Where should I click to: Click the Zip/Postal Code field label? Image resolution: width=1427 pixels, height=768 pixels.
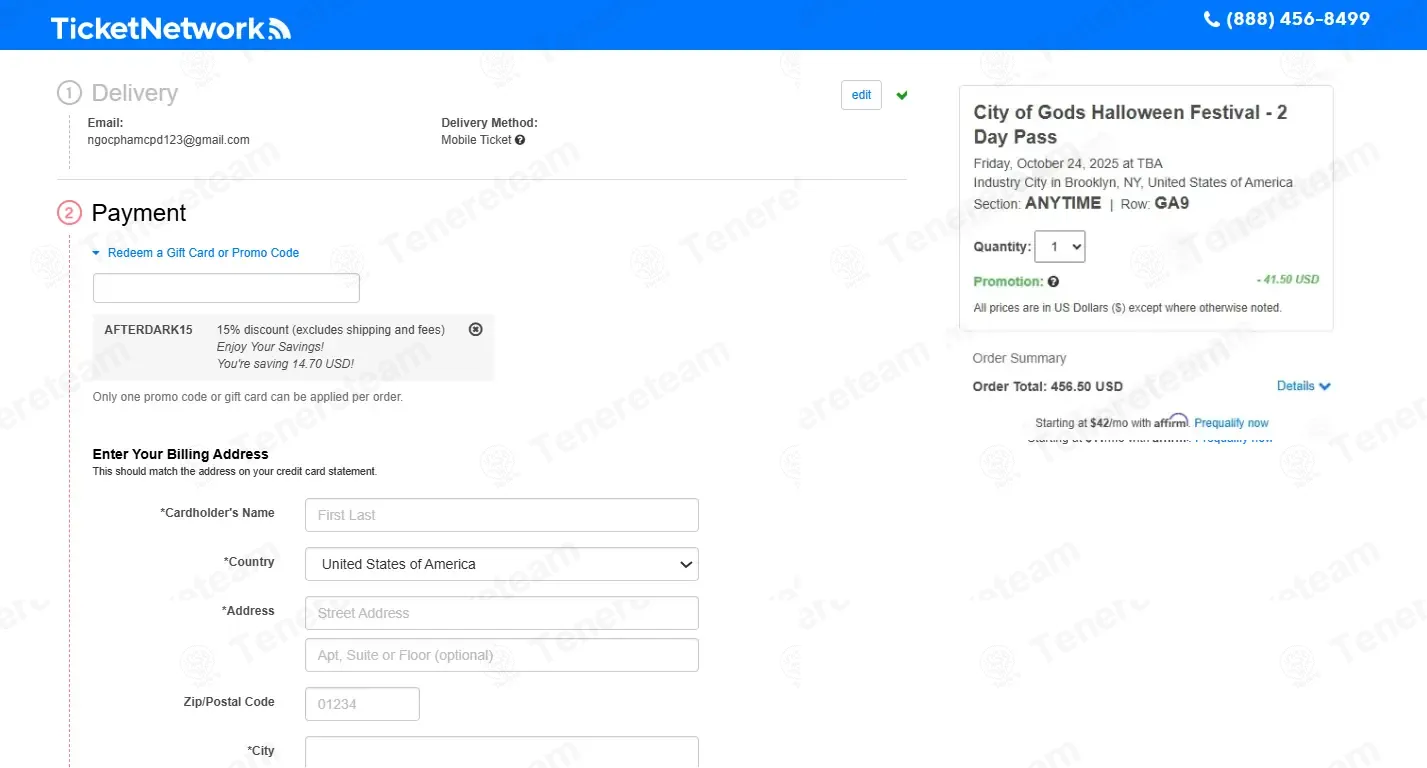[x=229, y=702]
